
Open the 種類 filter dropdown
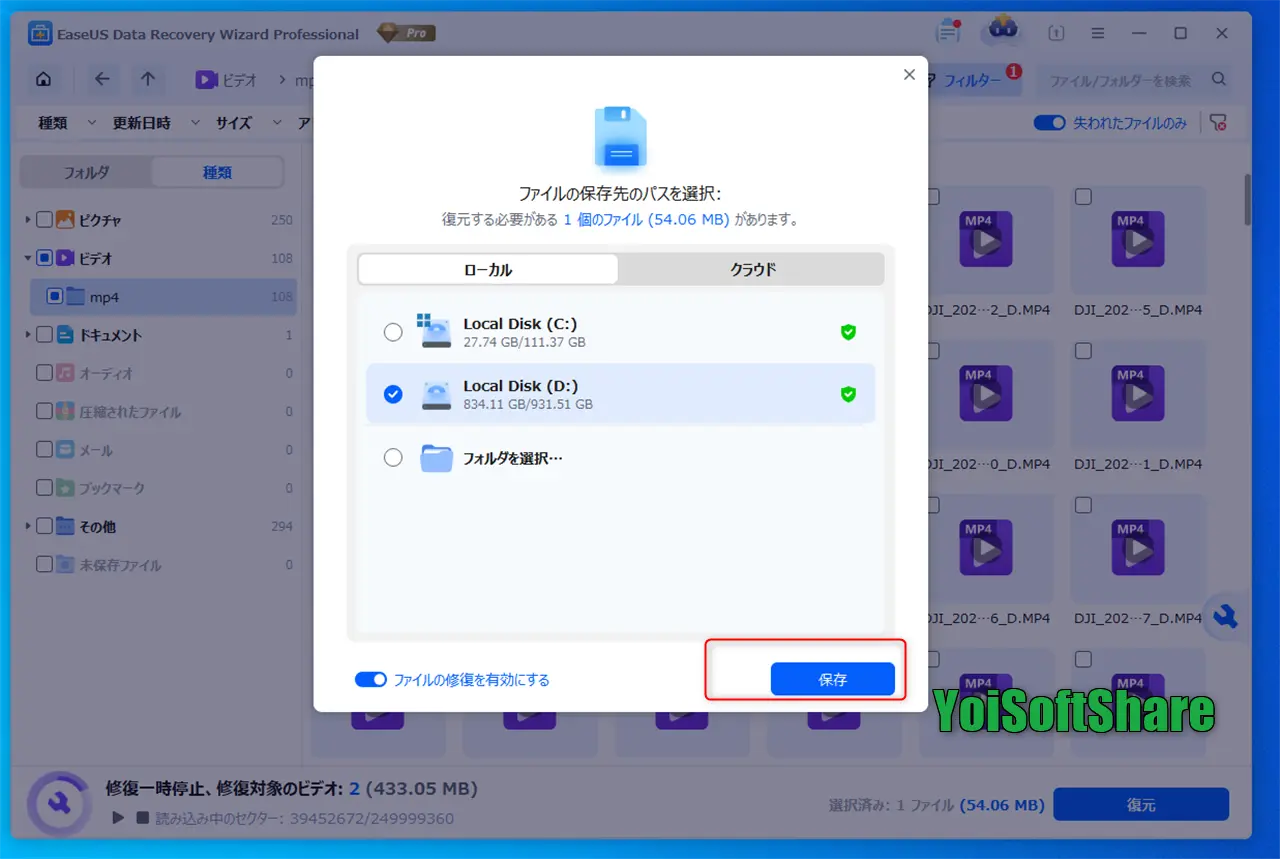pyautogui.click(x=66, y=123)
